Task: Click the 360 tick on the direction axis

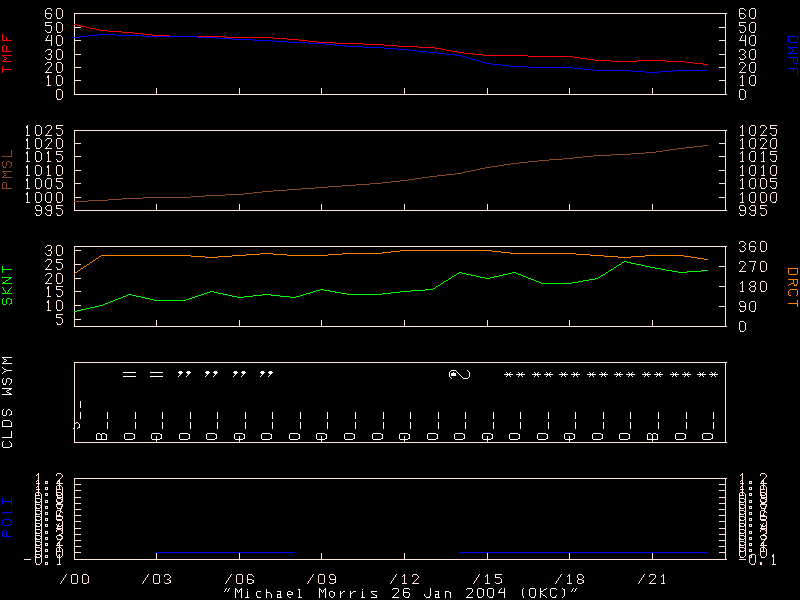Action: [x=751, y=248]
